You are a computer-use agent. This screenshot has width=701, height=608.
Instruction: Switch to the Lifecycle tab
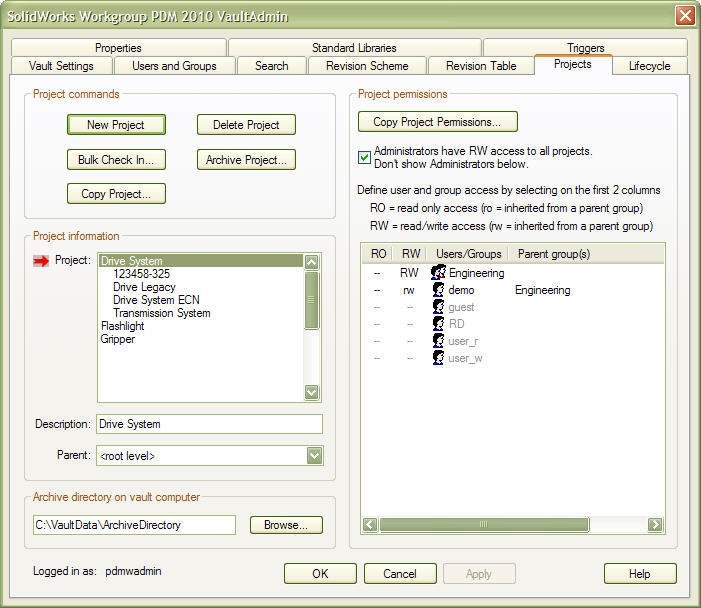[x=650, y=66]
